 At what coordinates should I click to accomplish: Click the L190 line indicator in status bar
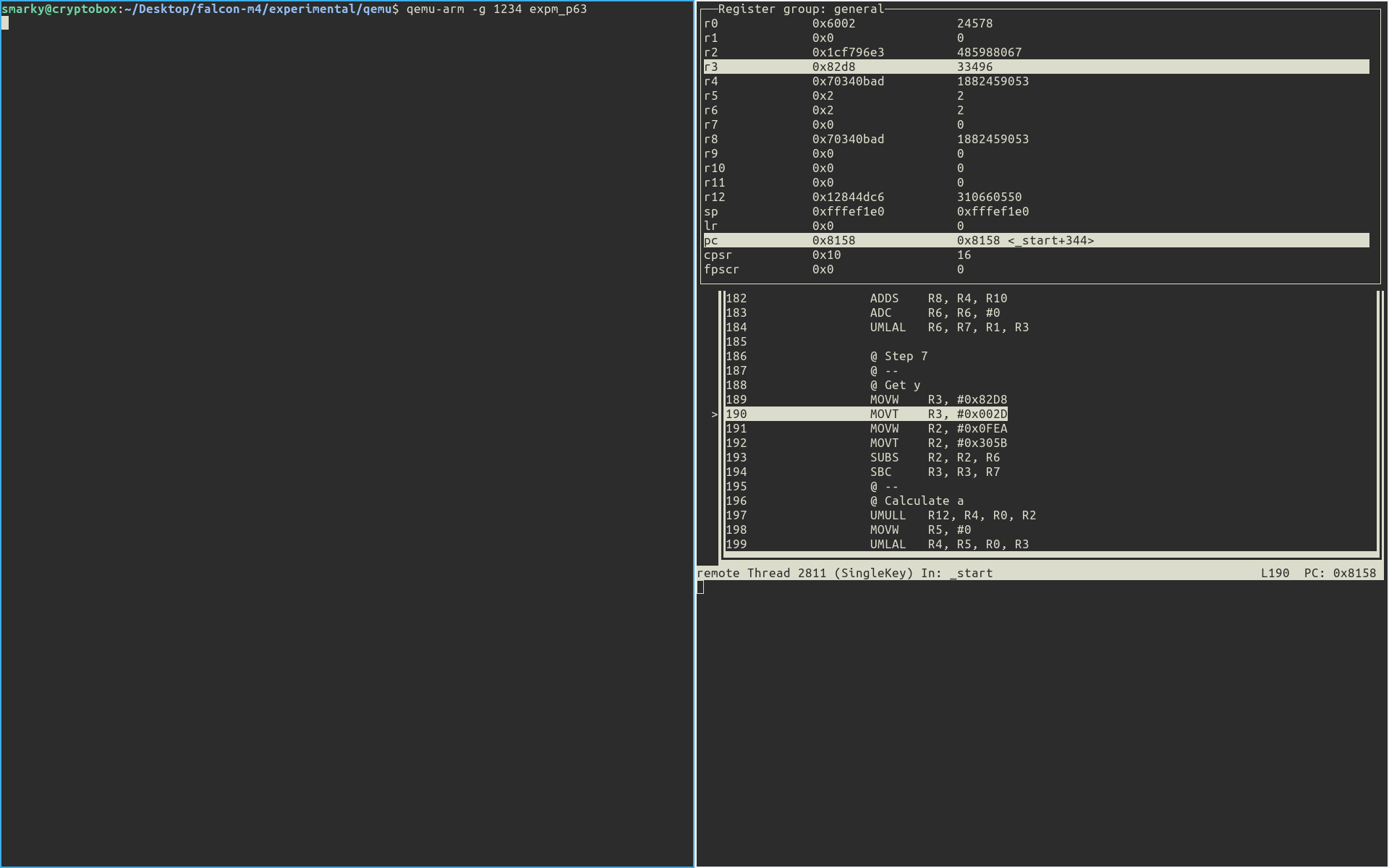[x=1275, y=573]
